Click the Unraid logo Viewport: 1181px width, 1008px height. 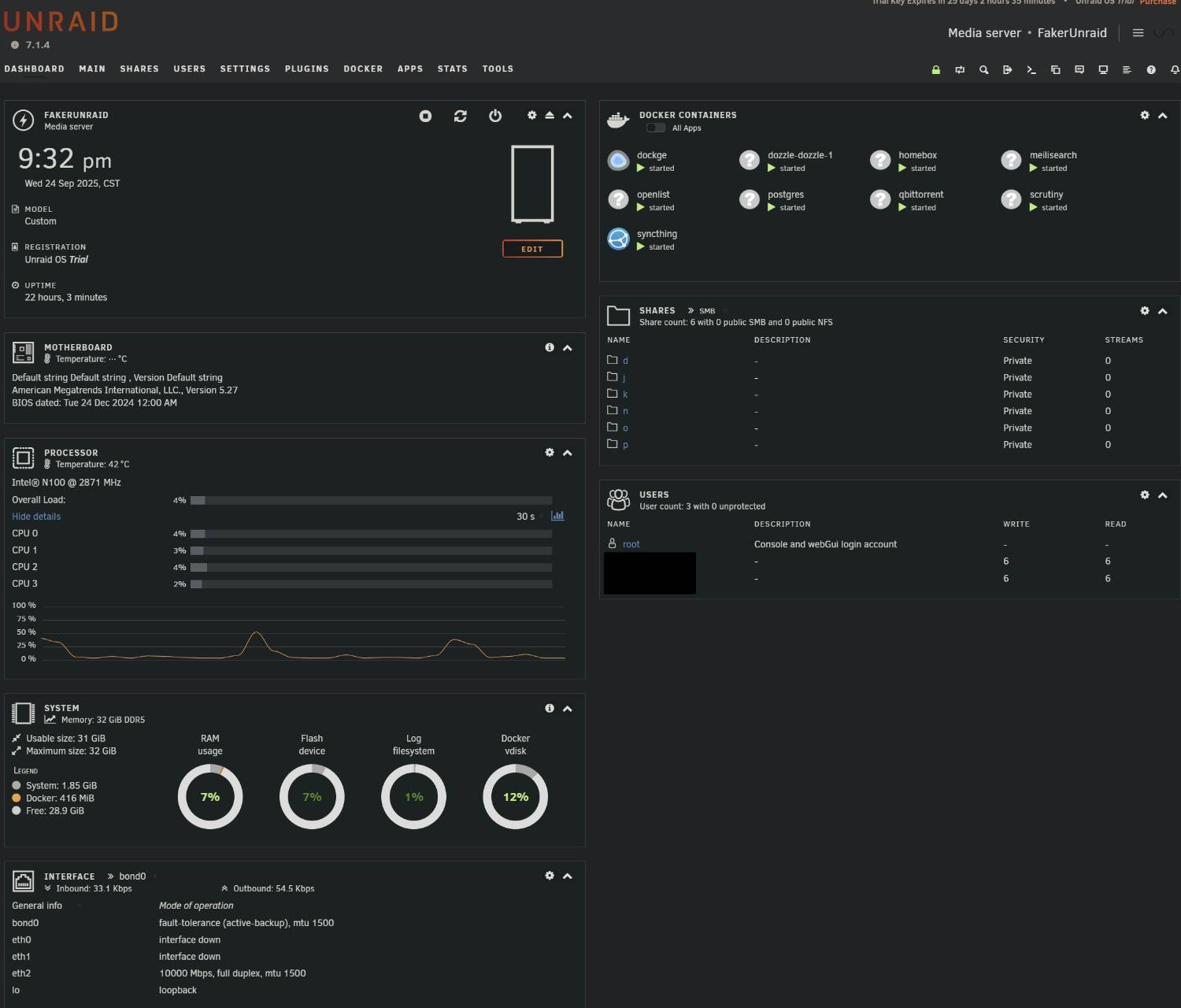pyautogui.click(x=61, y=21)
